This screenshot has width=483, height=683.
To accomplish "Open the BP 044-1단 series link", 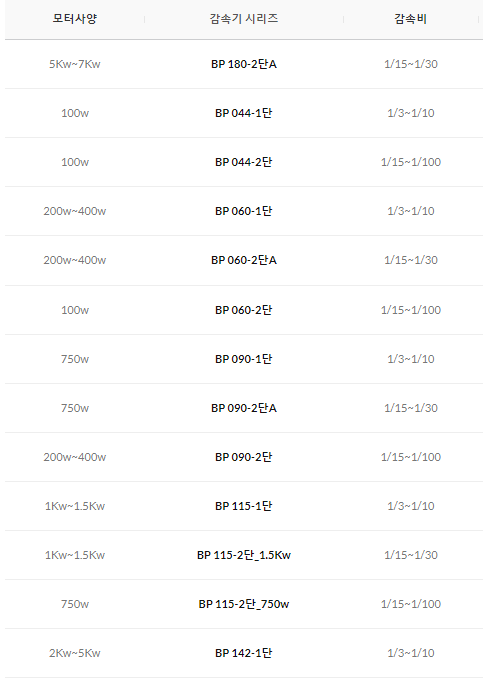I will 243,113.
